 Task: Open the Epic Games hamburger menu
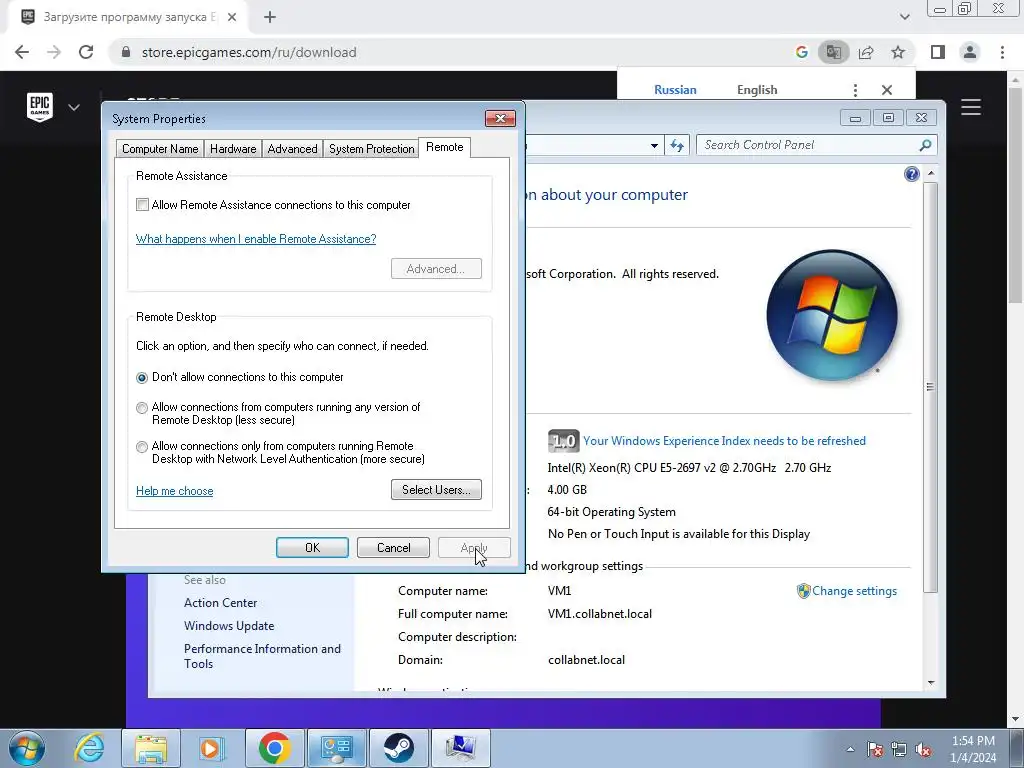[x=970, y=107]
